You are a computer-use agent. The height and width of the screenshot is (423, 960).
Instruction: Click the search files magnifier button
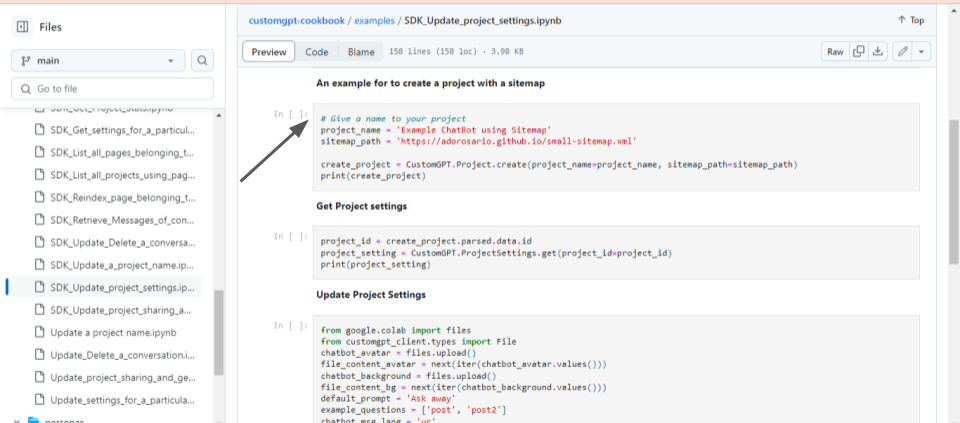point(202,61)
